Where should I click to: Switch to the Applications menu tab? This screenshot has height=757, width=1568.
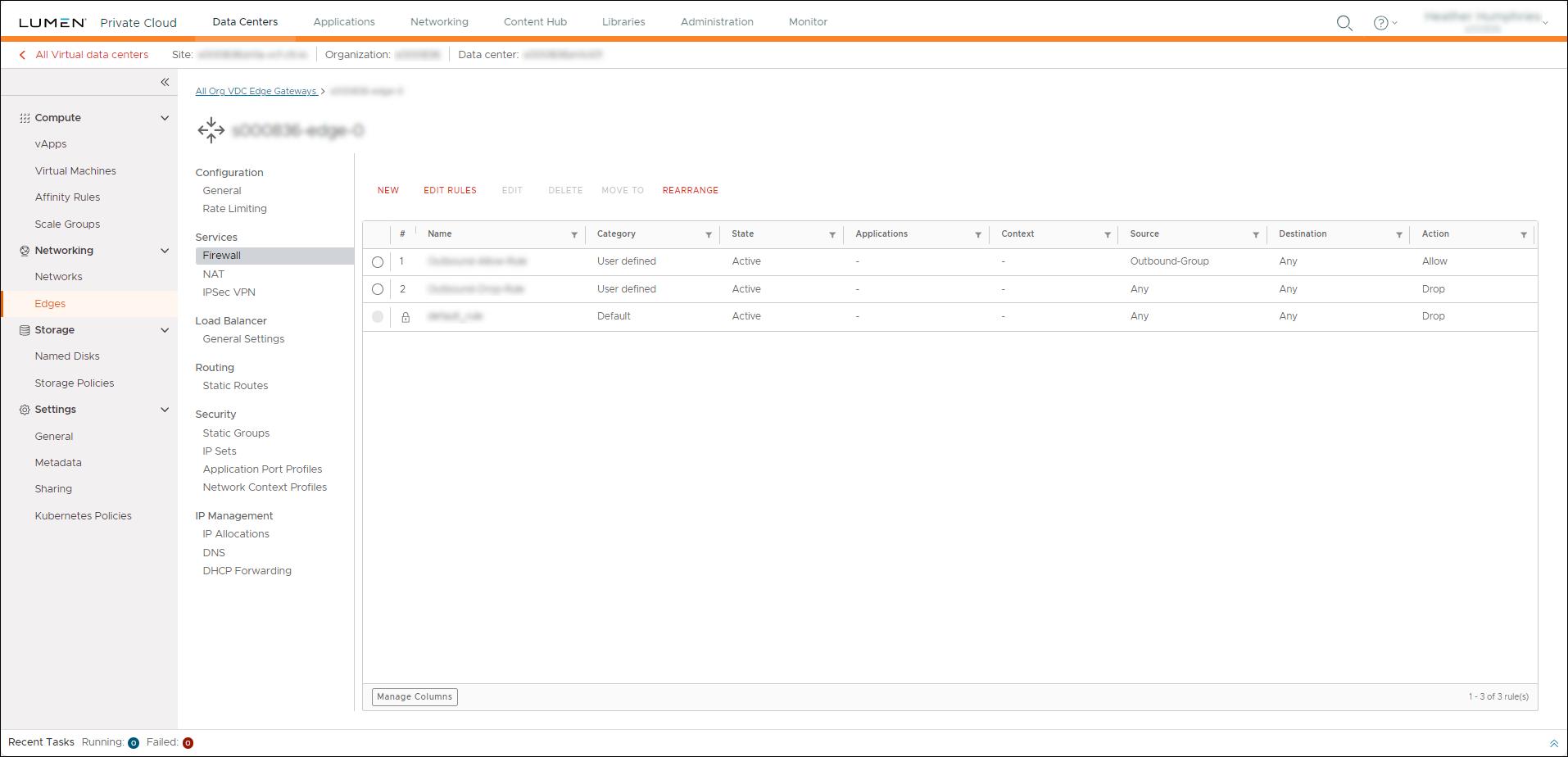[x=343, y=22]
